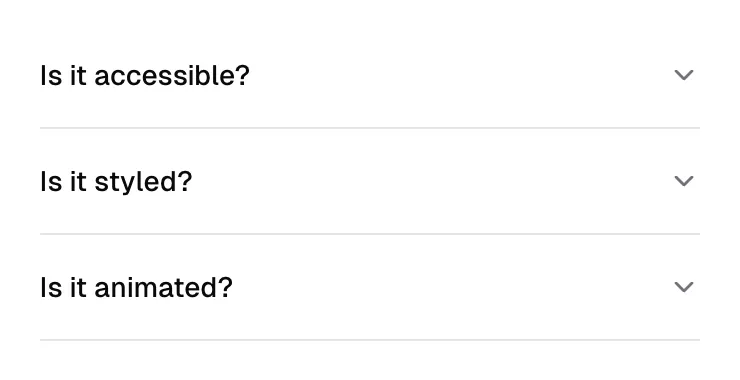Screen dimensions: 740x380
Task: Show the answer to "Is it styled?"
Action: pos(370,181)
